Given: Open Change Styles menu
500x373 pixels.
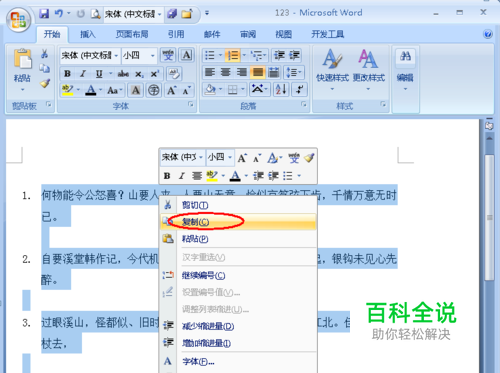Looking at the screenshot, I should point(369,70).
